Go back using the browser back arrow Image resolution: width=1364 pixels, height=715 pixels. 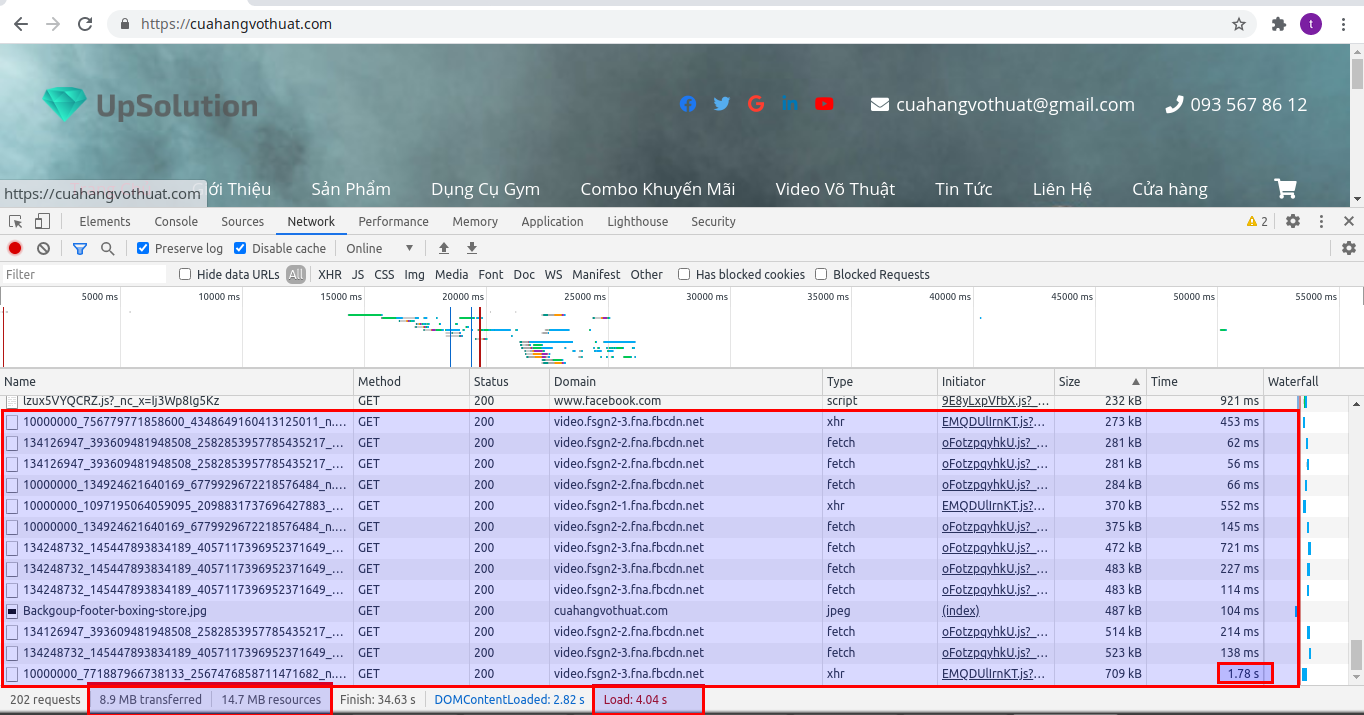click(21, 24)
